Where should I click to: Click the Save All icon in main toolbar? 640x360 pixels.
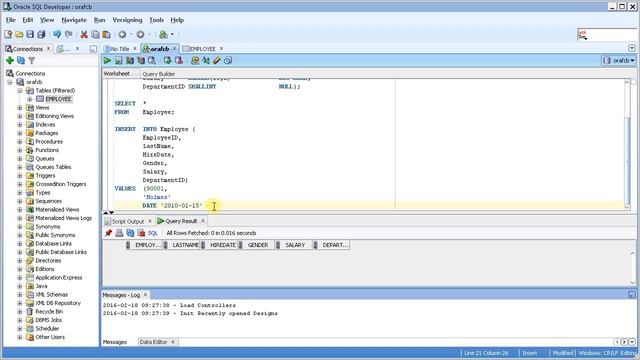coord(41,35)
